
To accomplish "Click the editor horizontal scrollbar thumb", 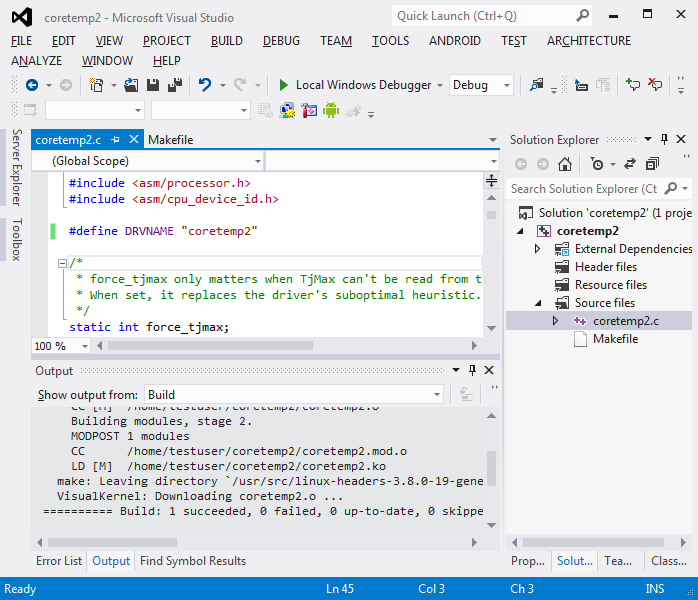I will point(210,346).
